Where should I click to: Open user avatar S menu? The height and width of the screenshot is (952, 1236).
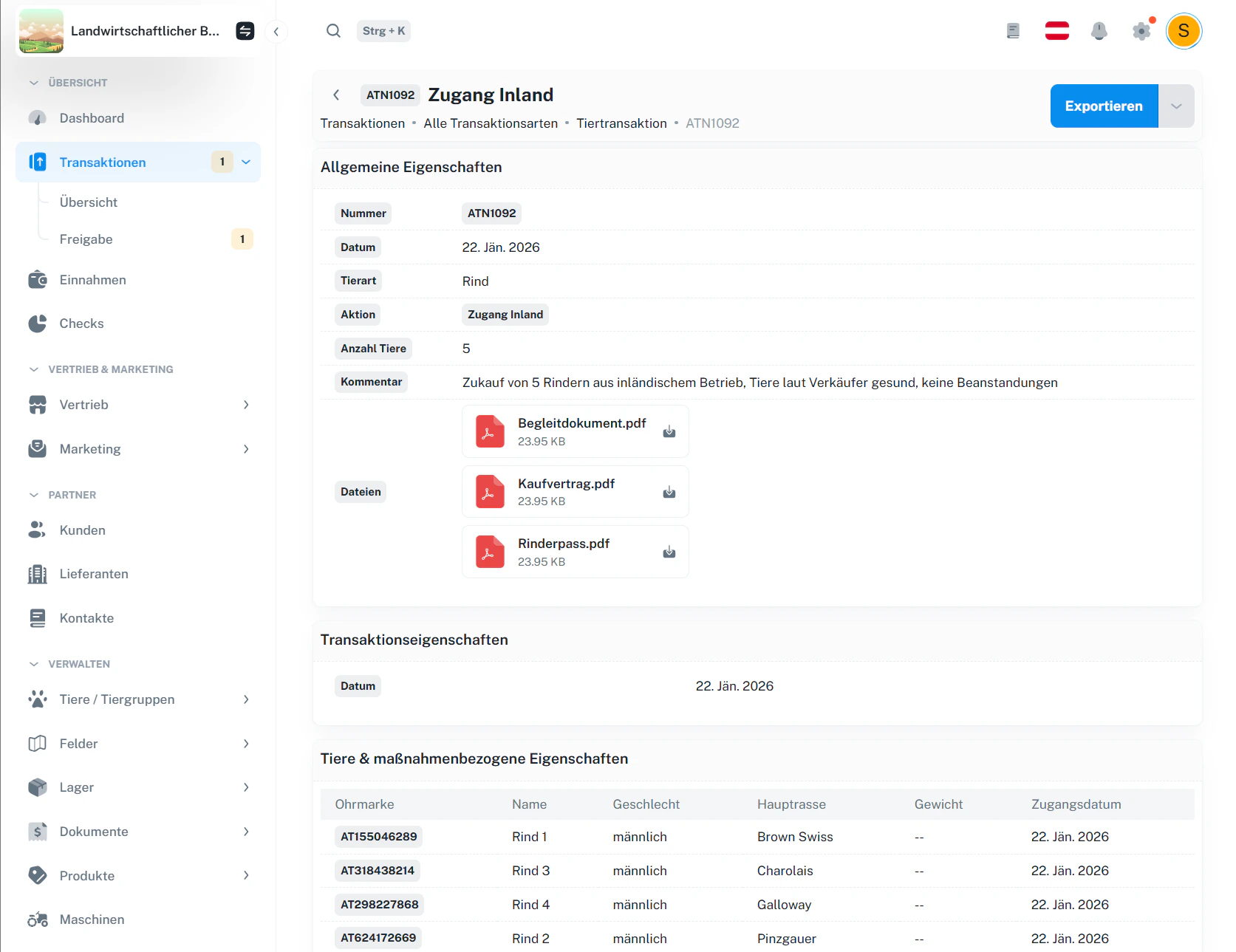click(x=1184, y=31)
